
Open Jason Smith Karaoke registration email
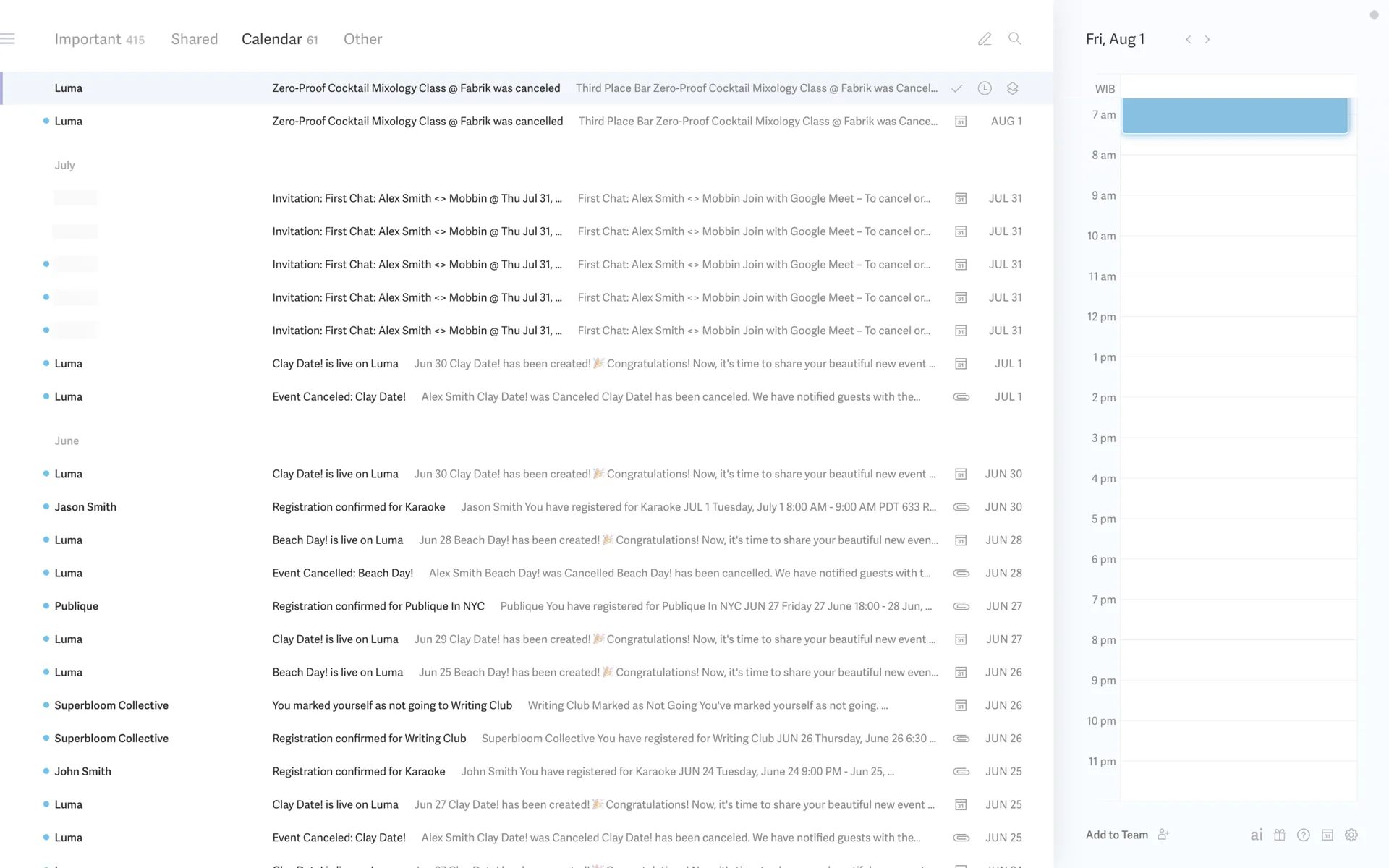tap(358, 507)
